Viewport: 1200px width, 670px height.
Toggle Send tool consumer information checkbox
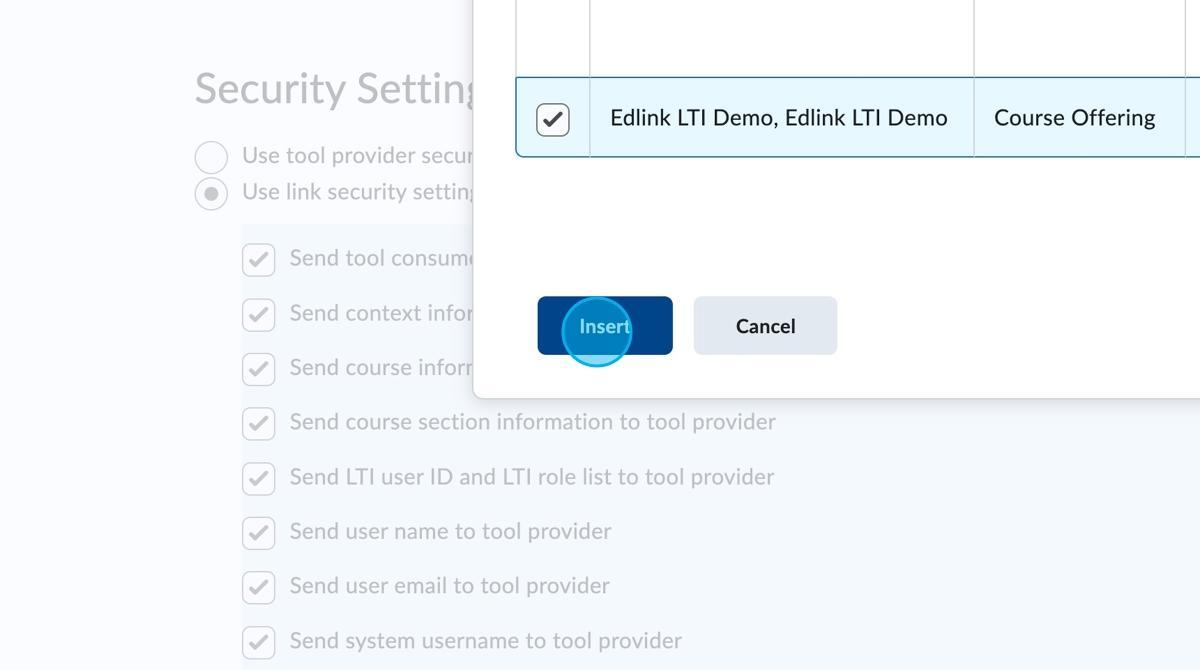[258, 260]
